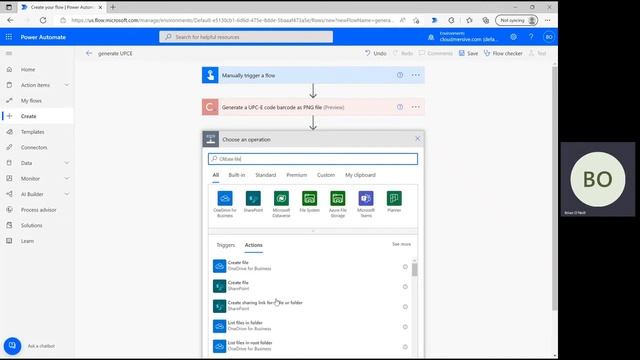
Task: Open settings gear icon in header
Action: 513,37
